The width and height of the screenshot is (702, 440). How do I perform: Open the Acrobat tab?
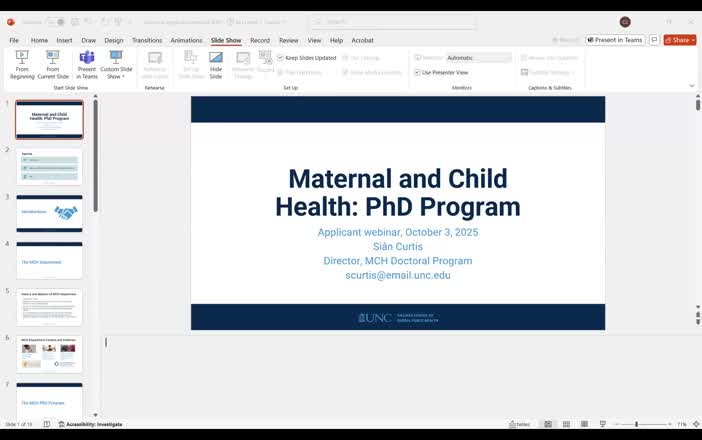point(362,40)
